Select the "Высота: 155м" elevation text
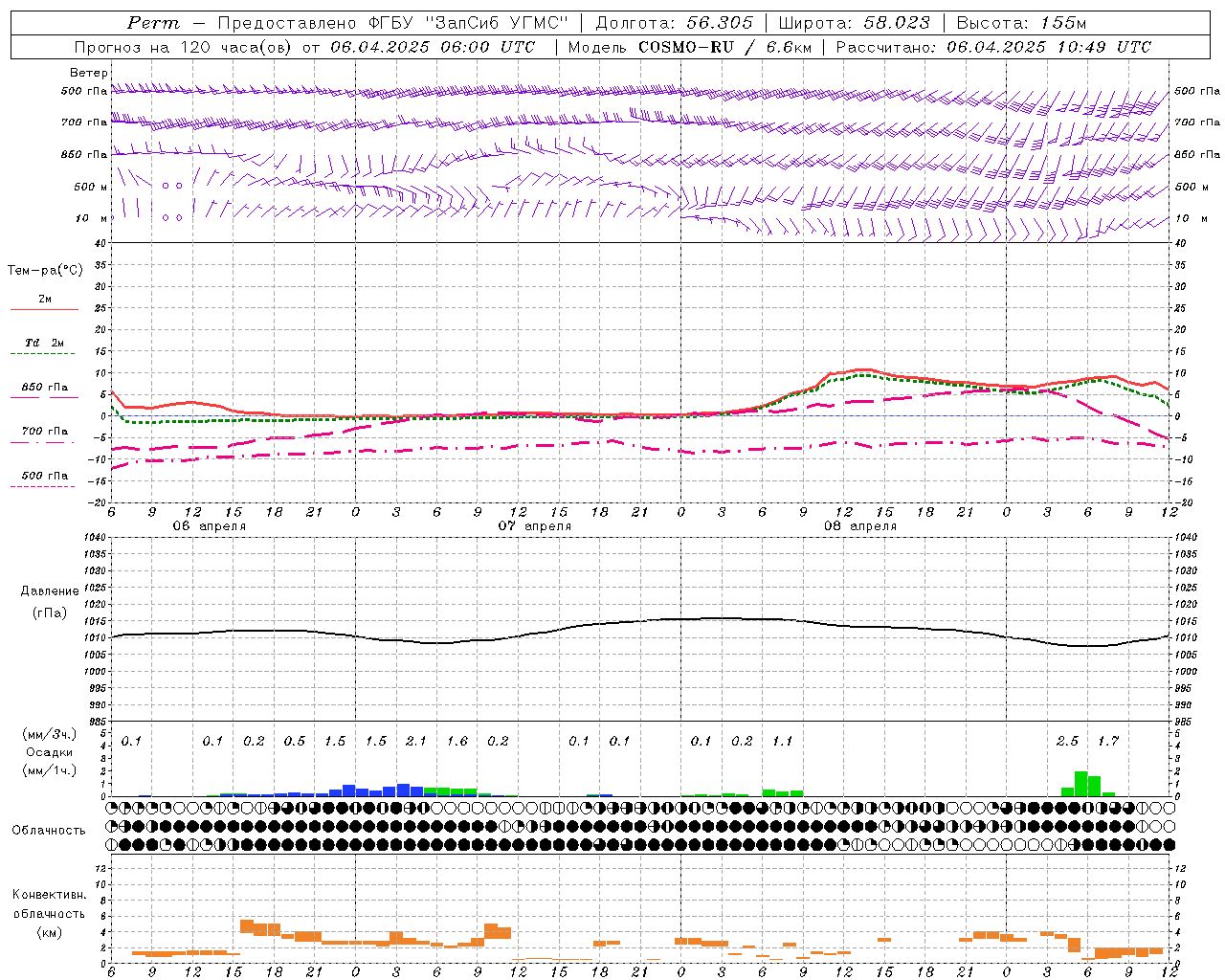 [1021, 23]
